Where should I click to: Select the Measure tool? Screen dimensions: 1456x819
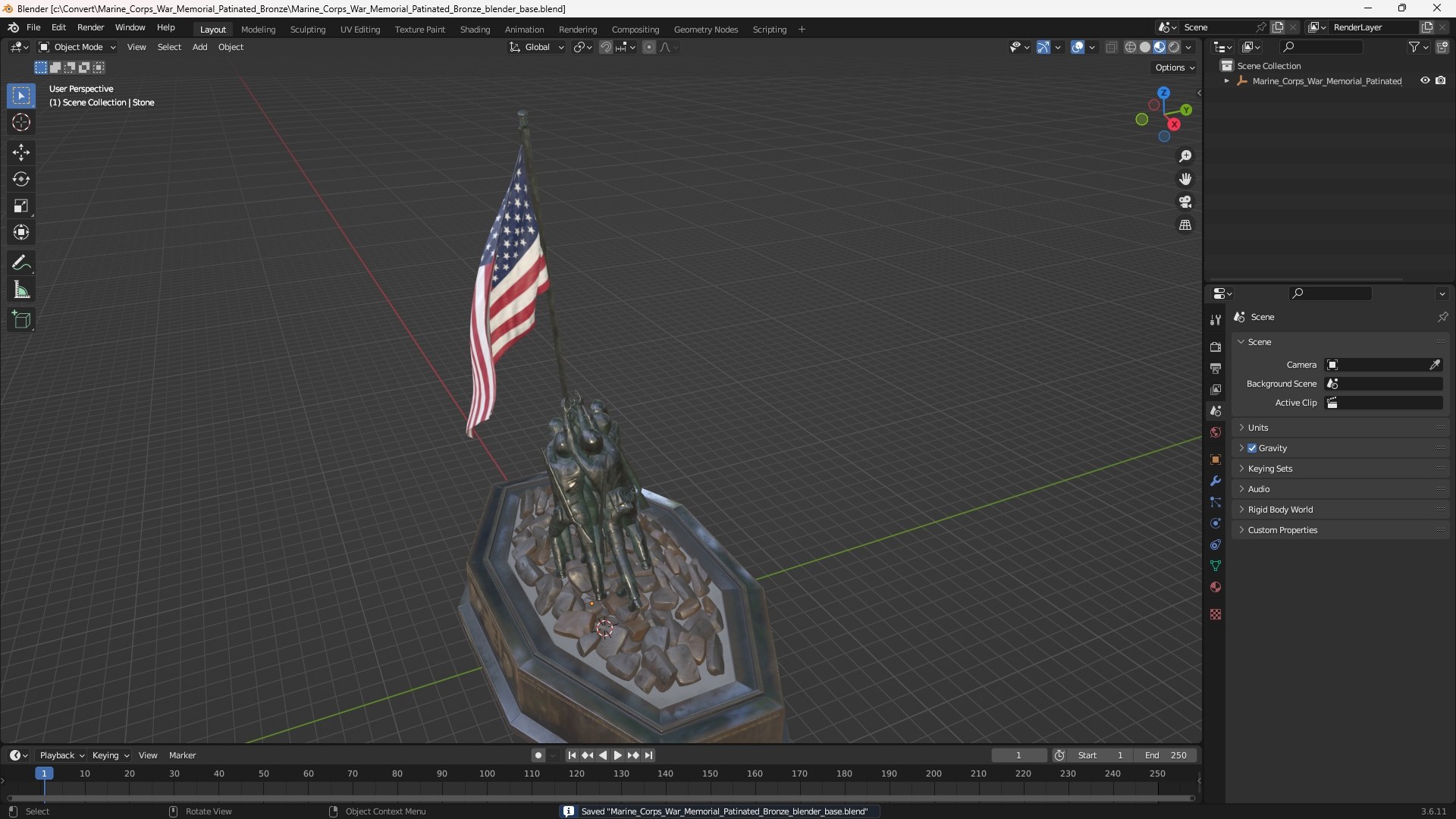pos(21,290)
